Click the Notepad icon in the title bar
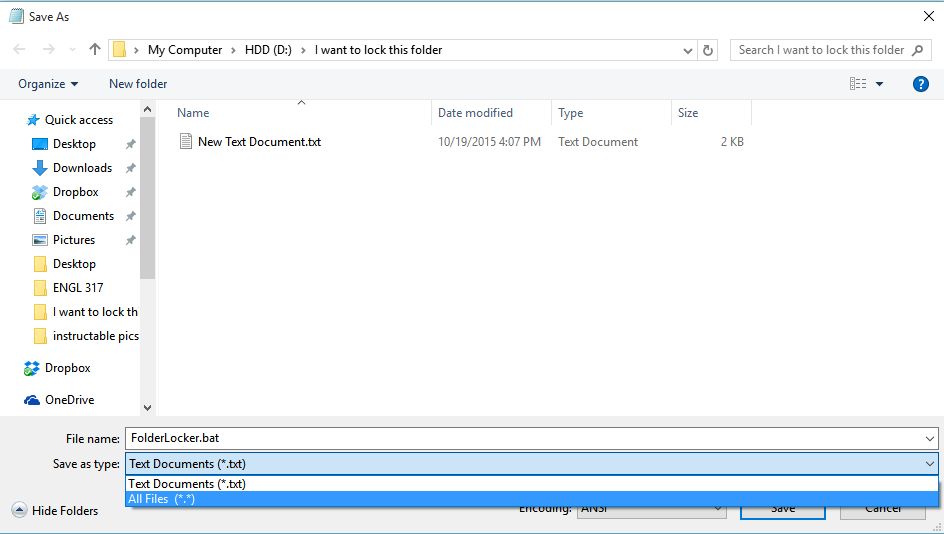 pos(16,16)
